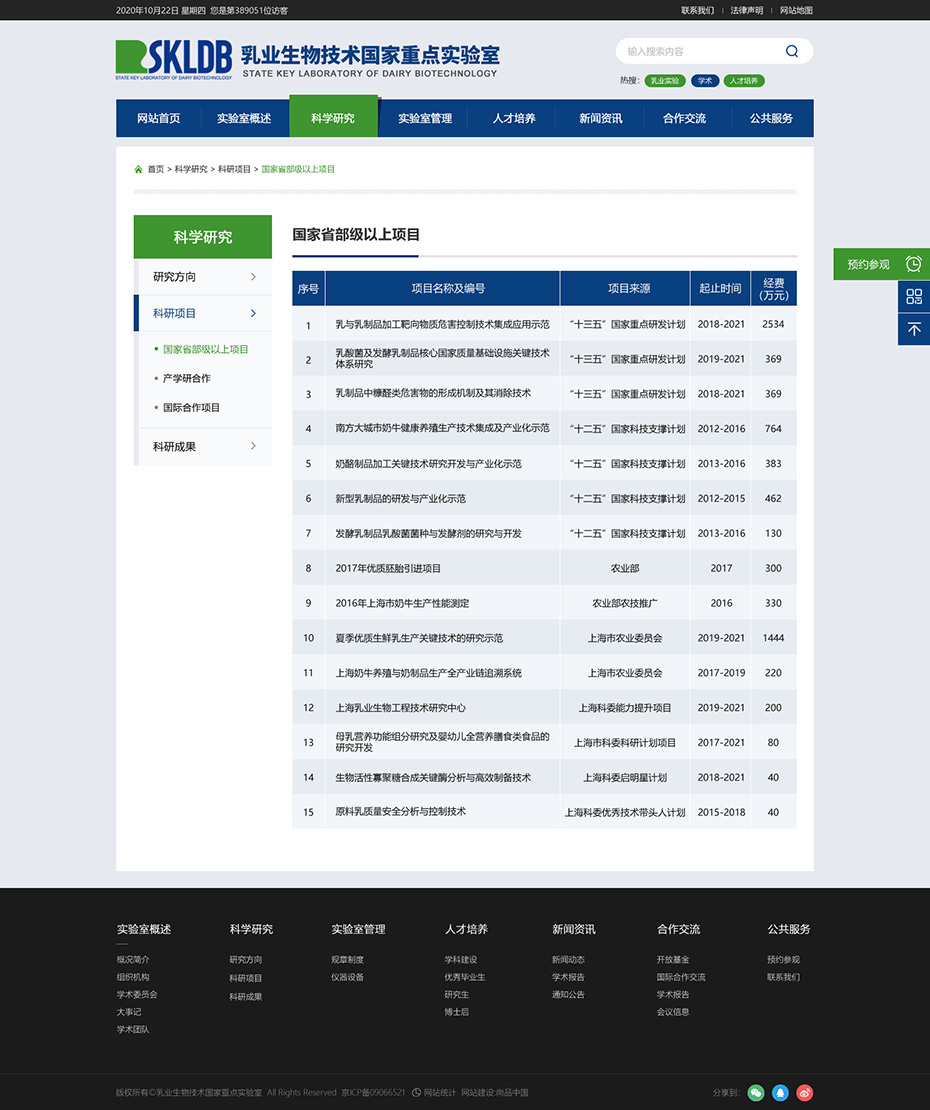This screenshot has width=930, height=1110.
Task: Share via the WeChat icon
Action: (x=756, y=1093)
